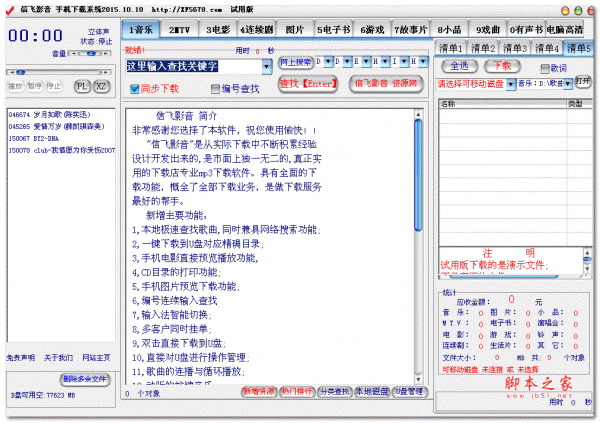
Task: Click the 打开 open button
Action: pyautogui.click(x=583, y=81)
